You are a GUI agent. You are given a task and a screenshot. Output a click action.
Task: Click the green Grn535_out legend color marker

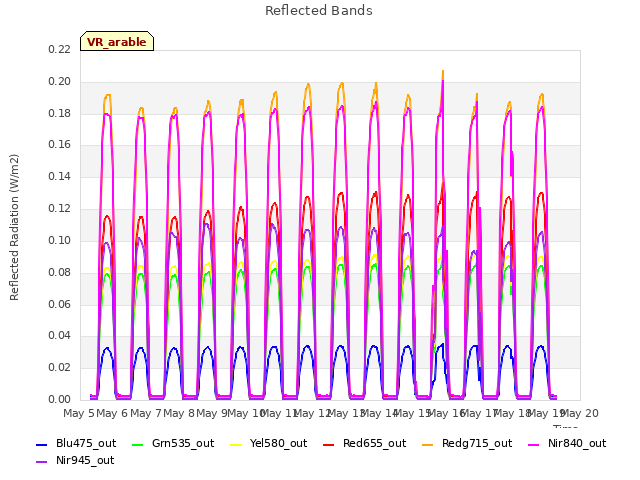(138, 444)
